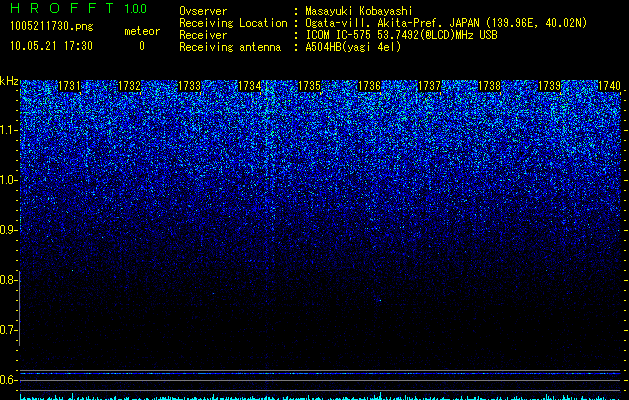Click the HROFFT 1.0.0 title text
Image resolution: width=629 pixels, height=400 pixels.
79,8
